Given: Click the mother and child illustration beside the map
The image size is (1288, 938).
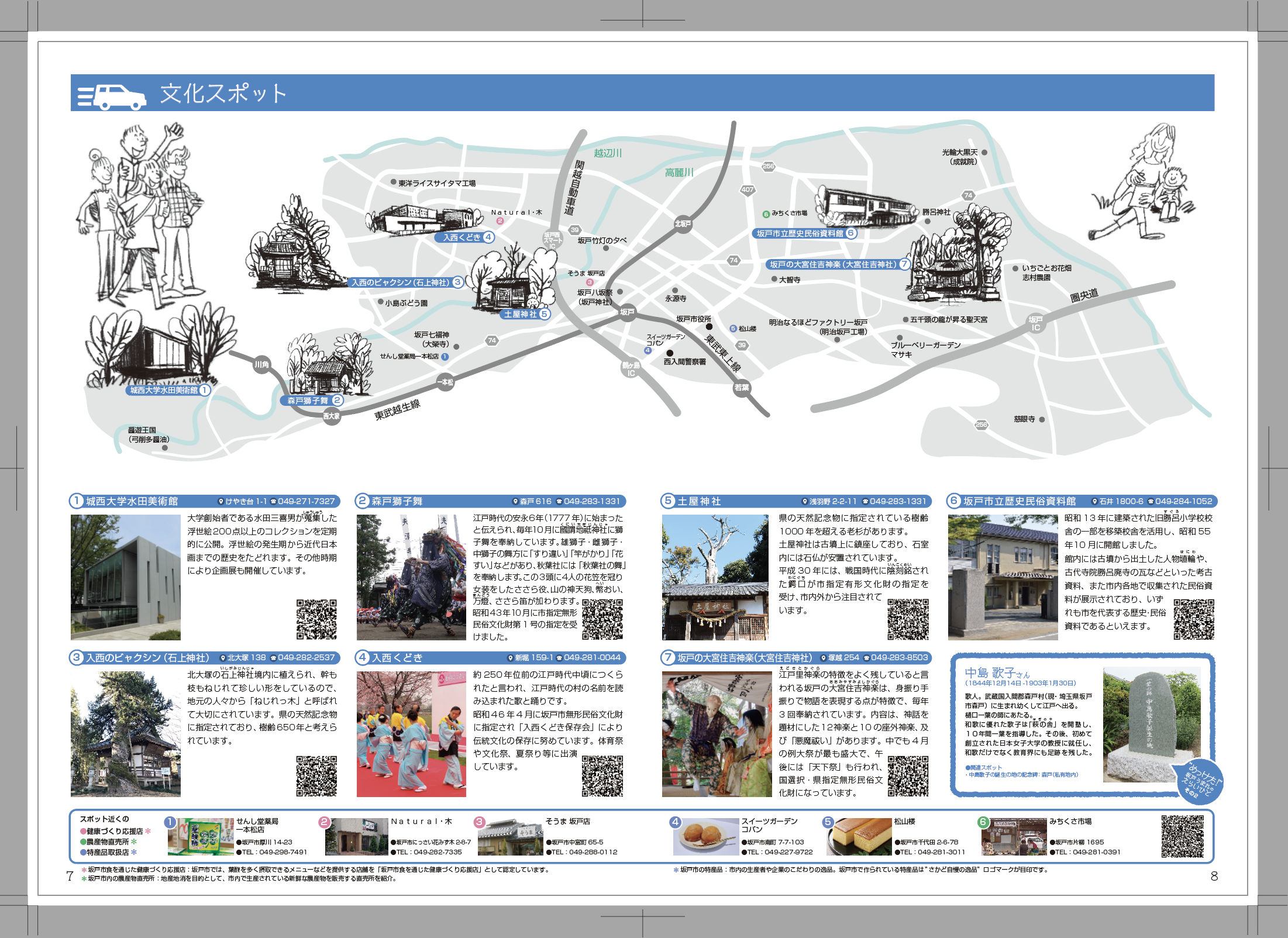Looking at the screenshot, I should 1141,181.
